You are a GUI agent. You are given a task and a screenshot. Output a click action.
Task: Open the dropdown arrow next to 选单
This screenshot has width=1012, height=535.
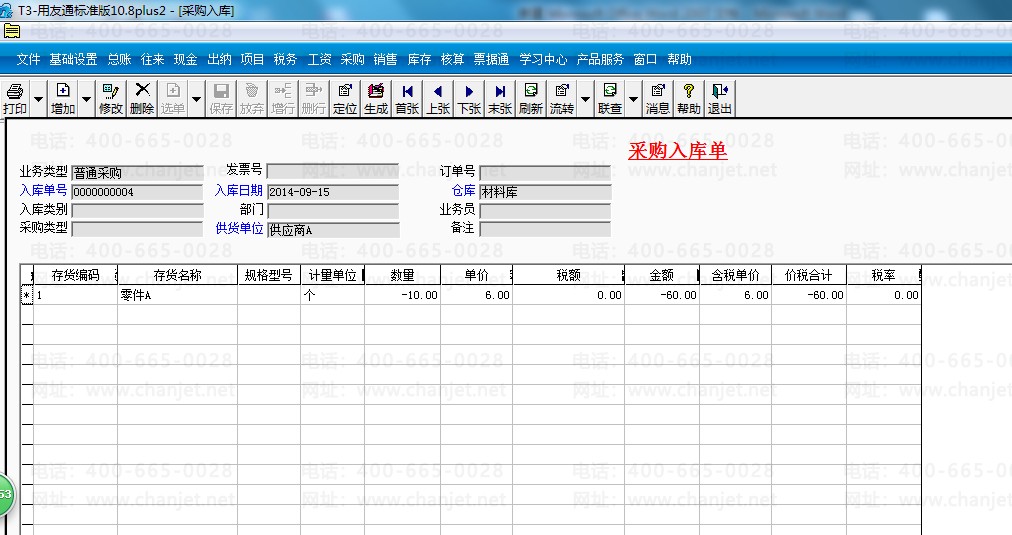click(x=197, y=99)
